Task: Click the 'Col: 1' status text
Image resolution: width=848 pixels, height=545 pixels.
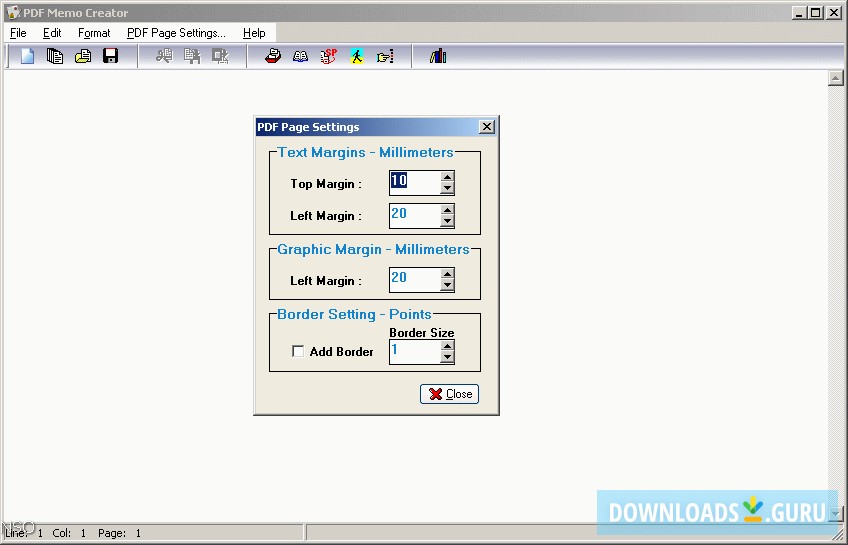Action: 69,533
